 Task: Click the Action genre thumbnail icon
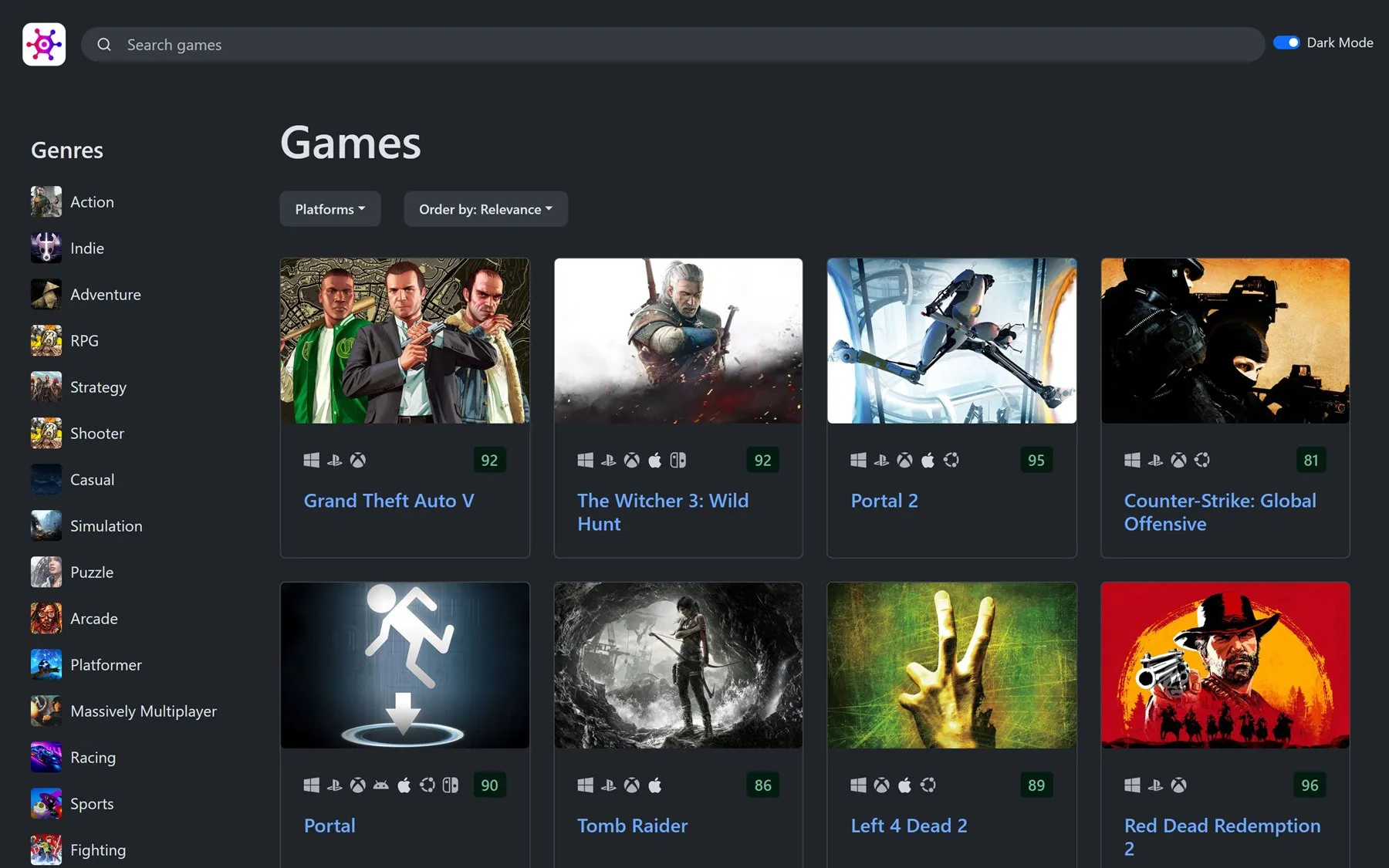[46, 201]
